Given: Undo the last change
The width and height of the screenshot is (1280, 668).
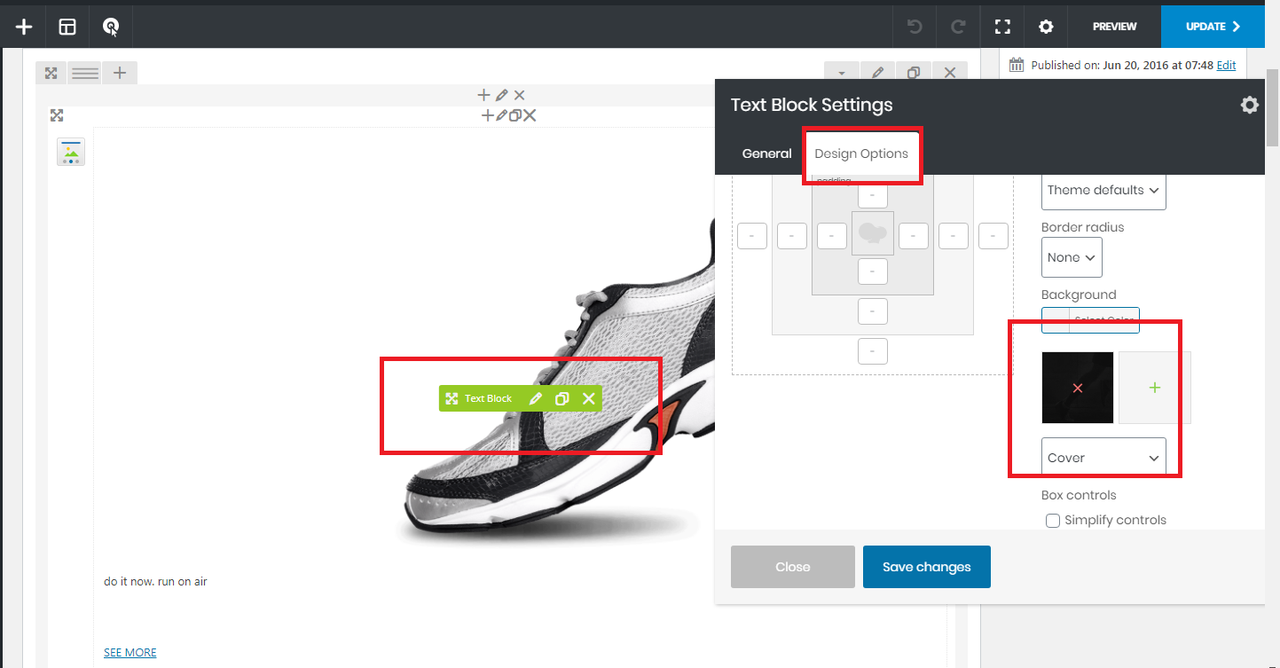Looking at the screenshot, I should 914,27.
